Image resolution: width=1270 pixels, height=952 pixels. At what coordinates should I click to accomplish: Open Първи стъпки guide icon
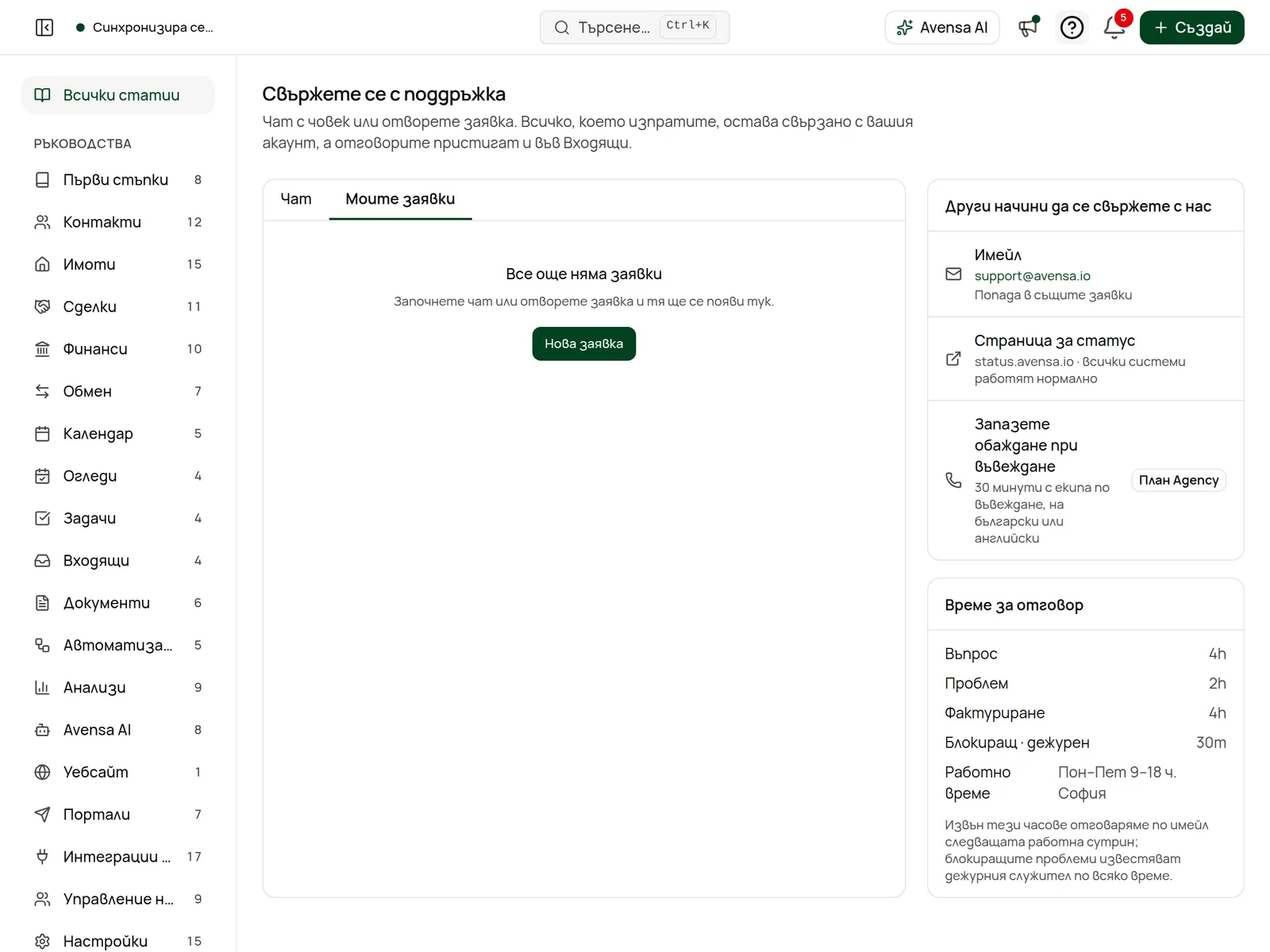pos(43,180)
